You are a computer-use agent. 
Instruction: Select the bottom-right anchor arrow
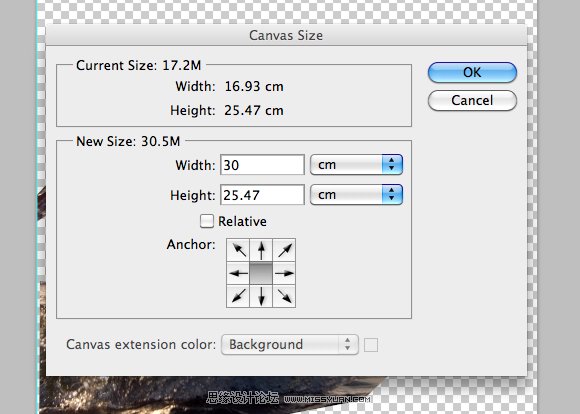(x=284, y=296)
